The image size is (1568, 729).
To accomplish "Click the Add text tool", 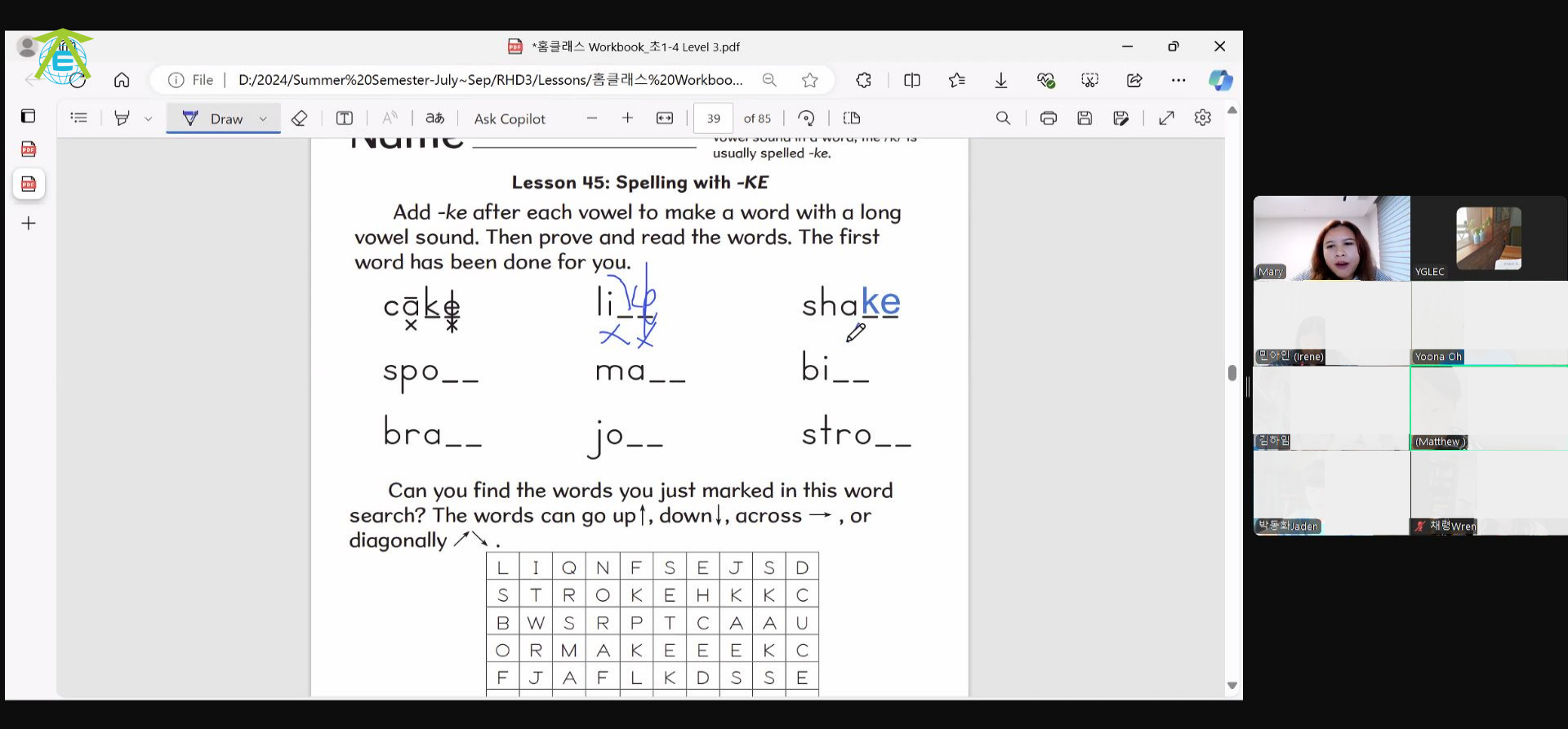I will [345, 118].
